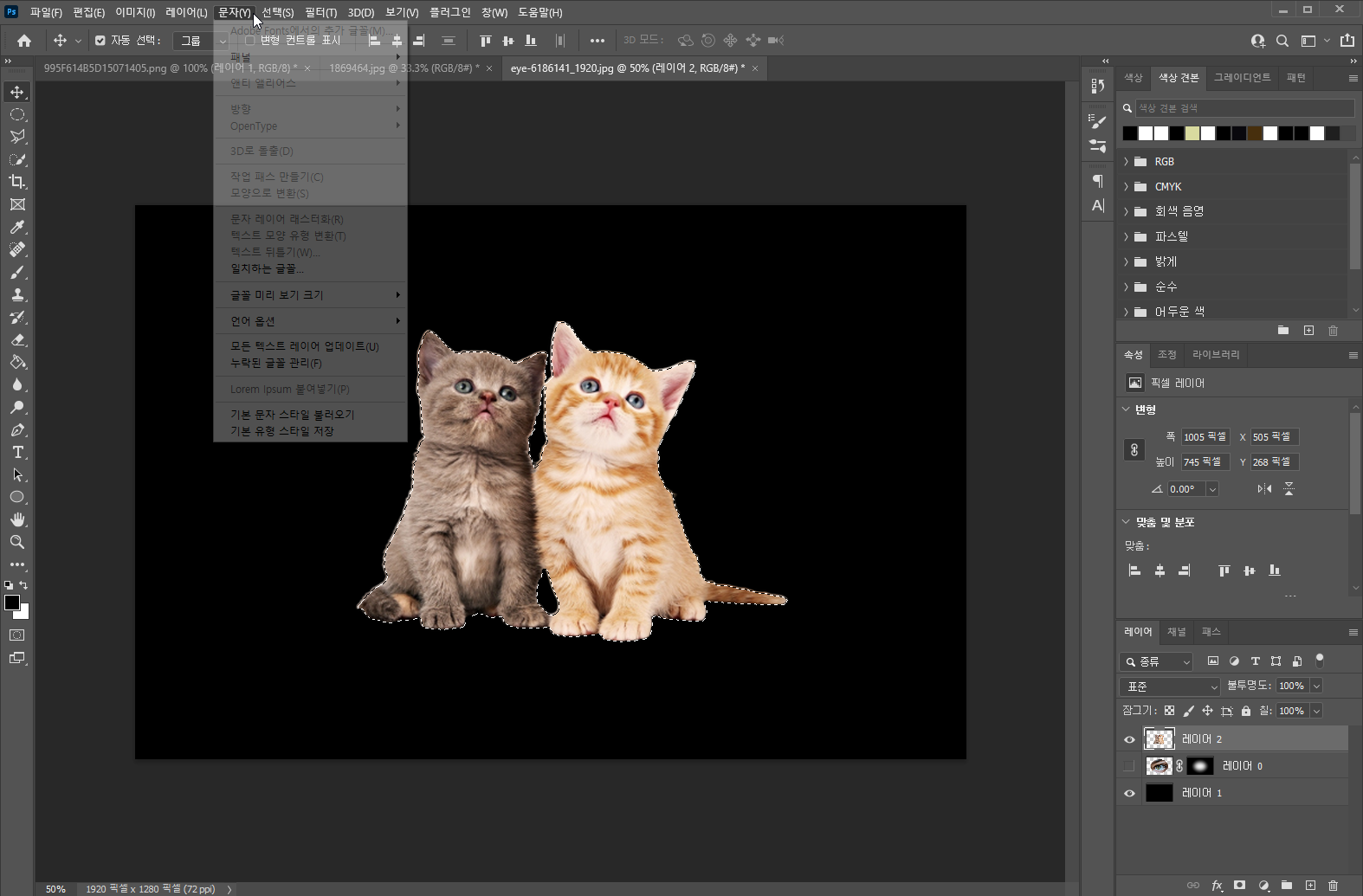Open the 파일(F) menu
The width and height of the screenshot is (1363, 896).
click(46, 12)
